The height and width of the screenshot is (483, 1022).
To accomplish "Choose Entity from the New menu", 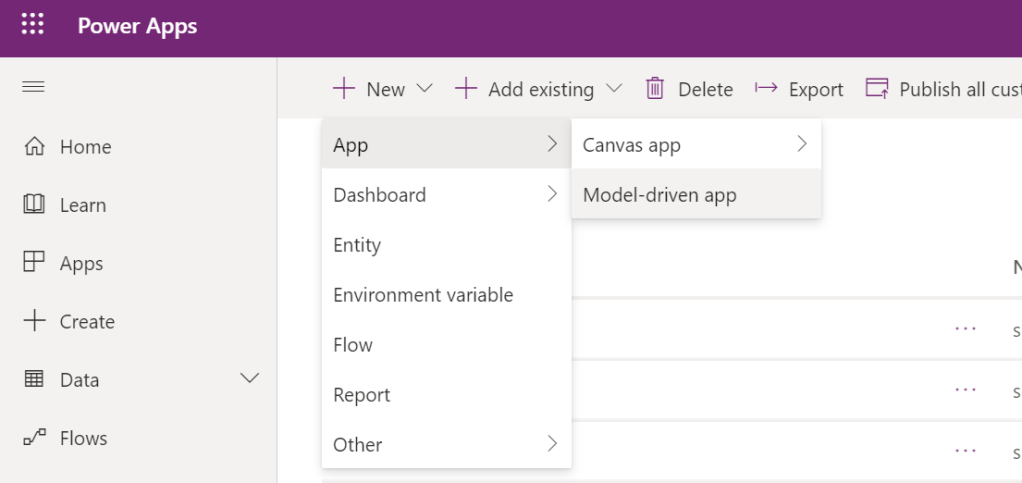I will pyautogui.click(x=357, y=245).
